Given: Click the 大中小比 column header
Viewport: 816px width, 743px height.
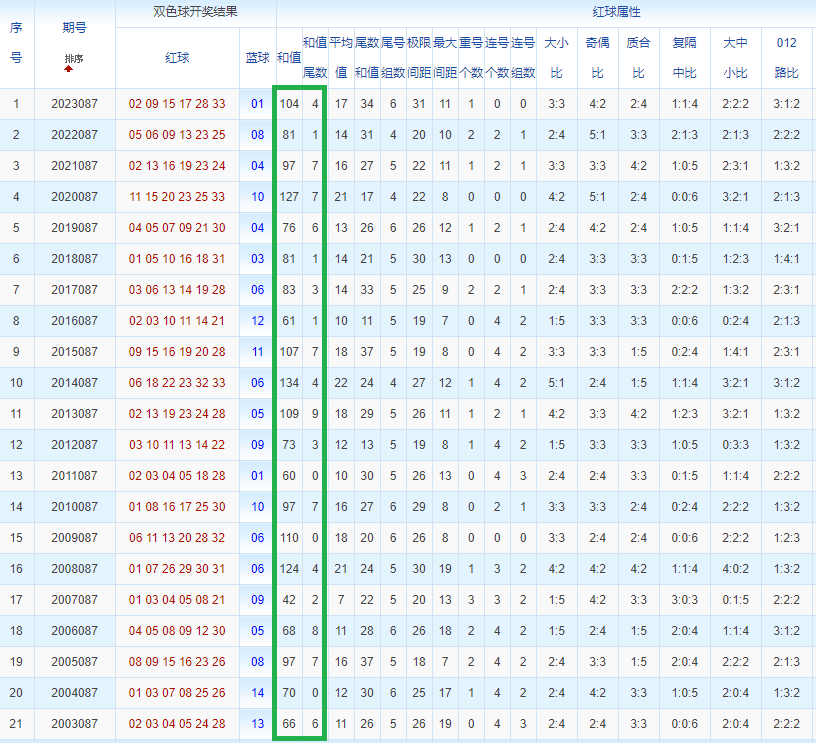Looking at the screenshot, I should 735,58.
